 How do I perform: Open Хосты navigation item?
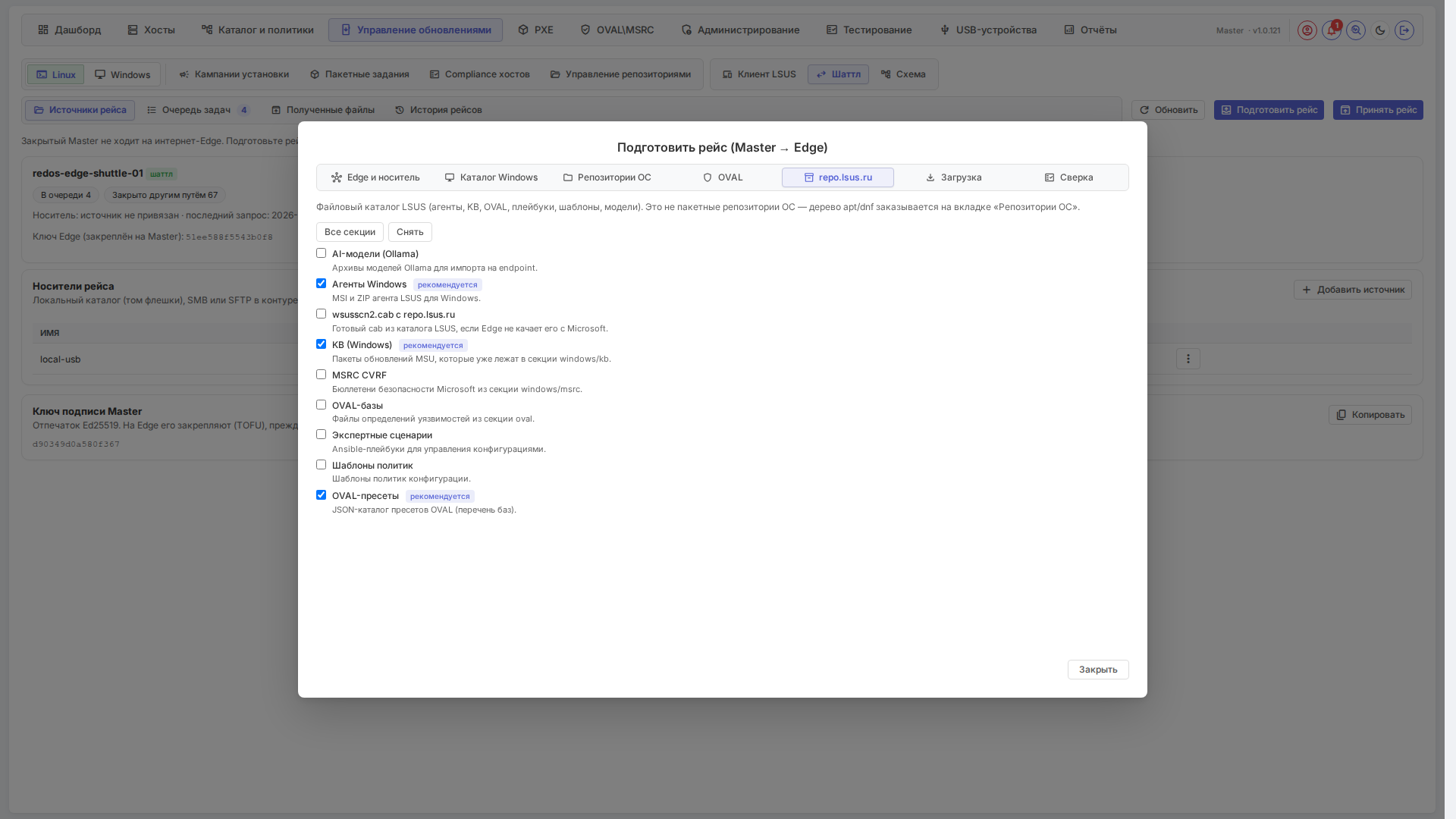tap(151, 30)
